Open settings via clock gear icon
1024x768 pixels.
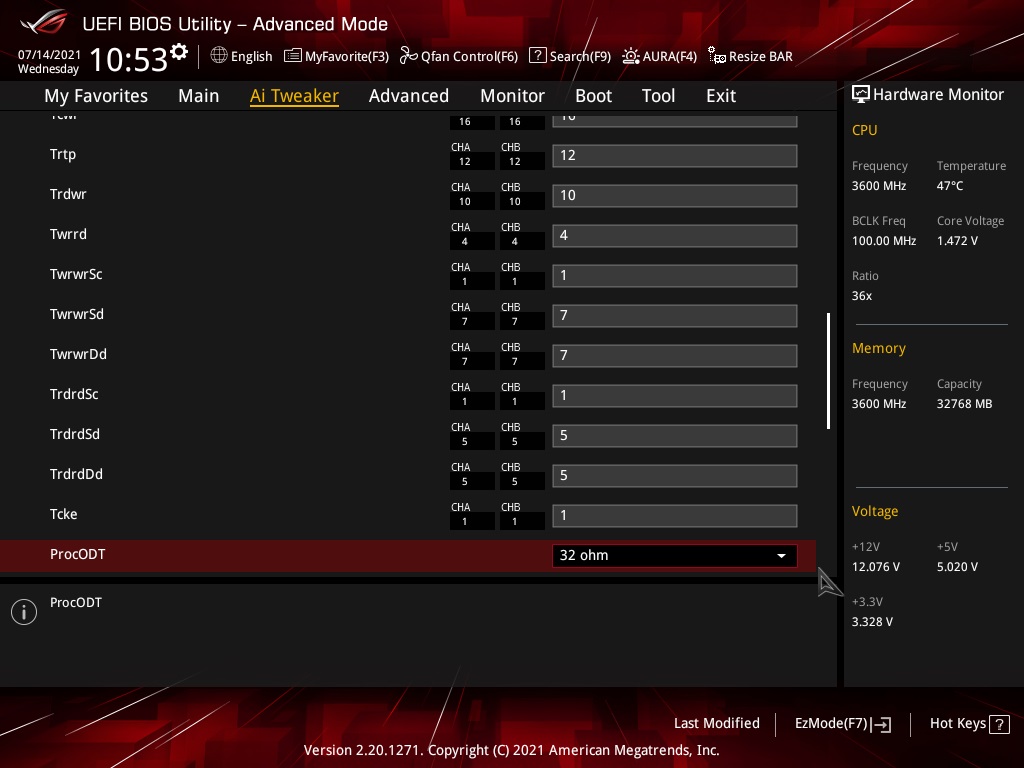point(179,52)
